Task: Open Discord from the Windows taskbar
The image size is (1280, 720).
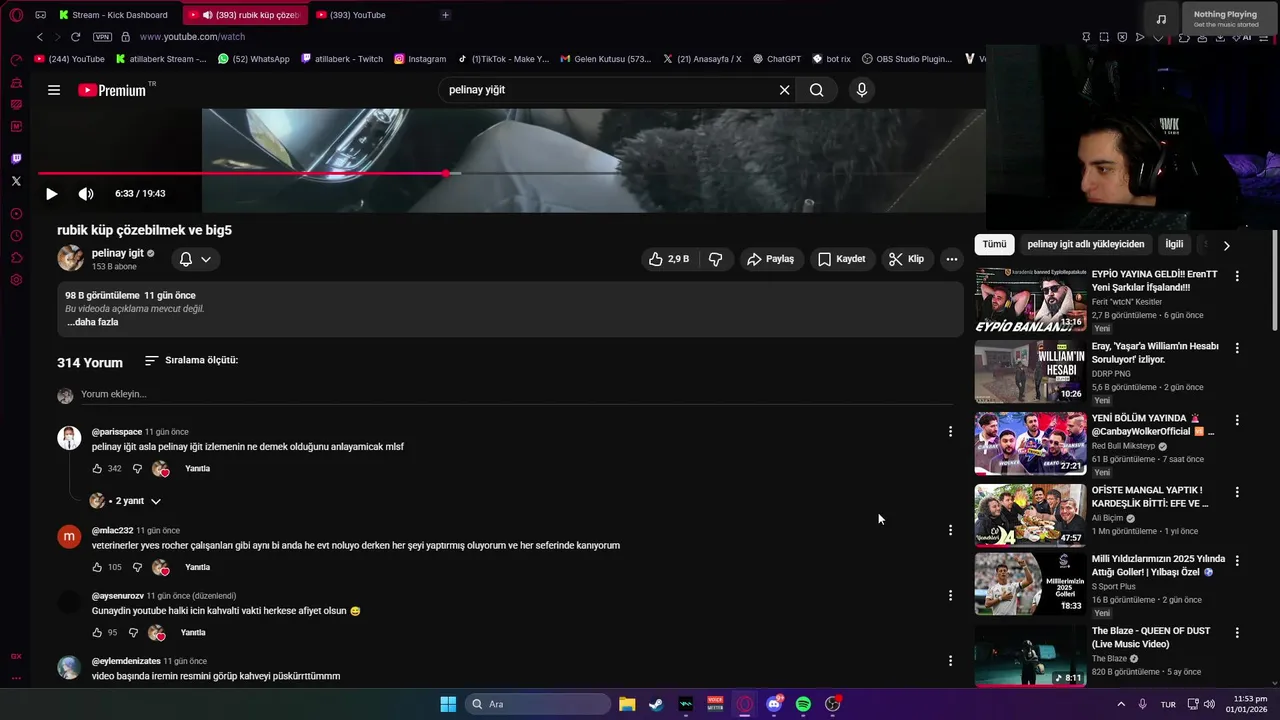Action: point(774,705)
